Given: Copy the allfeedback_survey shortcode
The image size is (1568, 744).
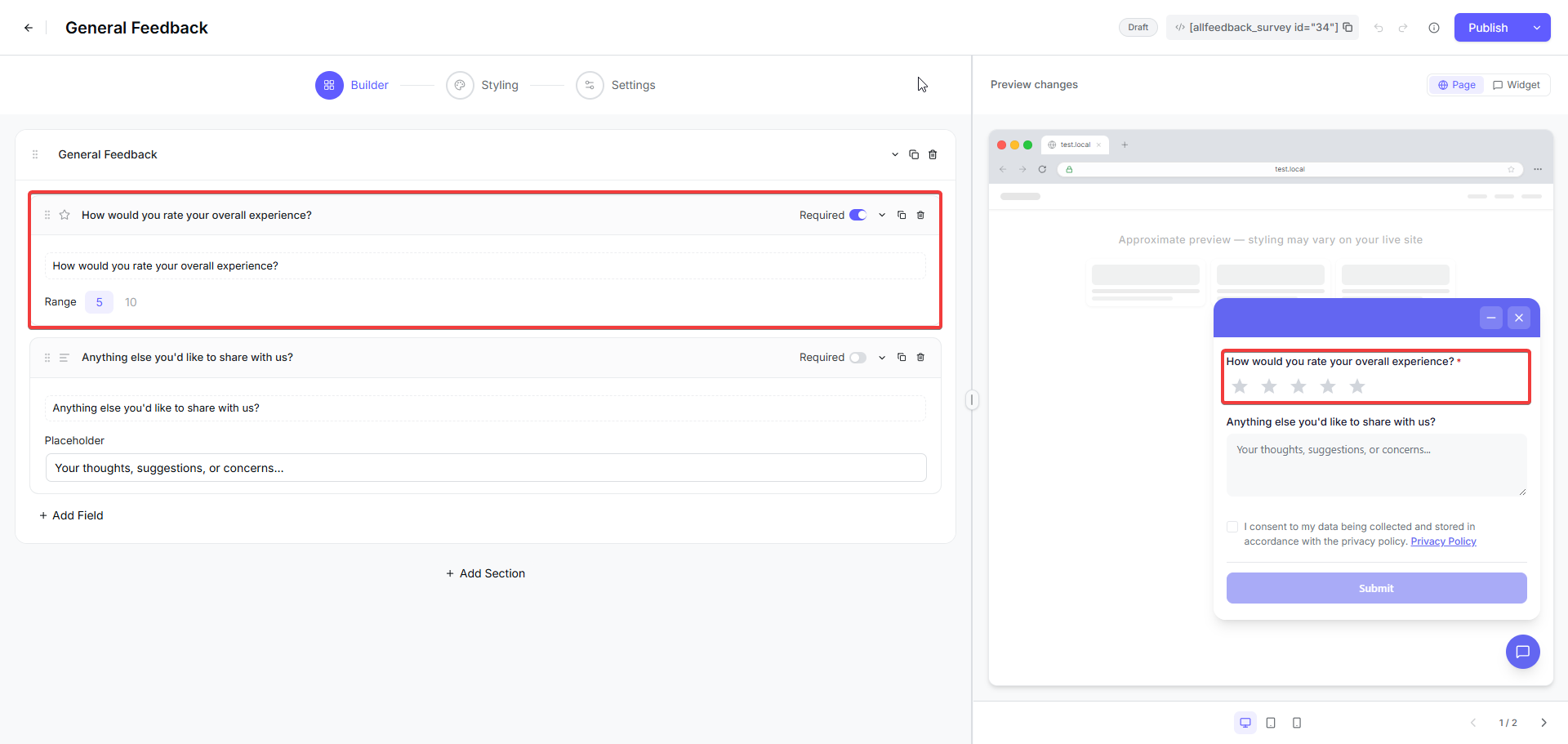Looking at the screenshot, I should 1347,27.
